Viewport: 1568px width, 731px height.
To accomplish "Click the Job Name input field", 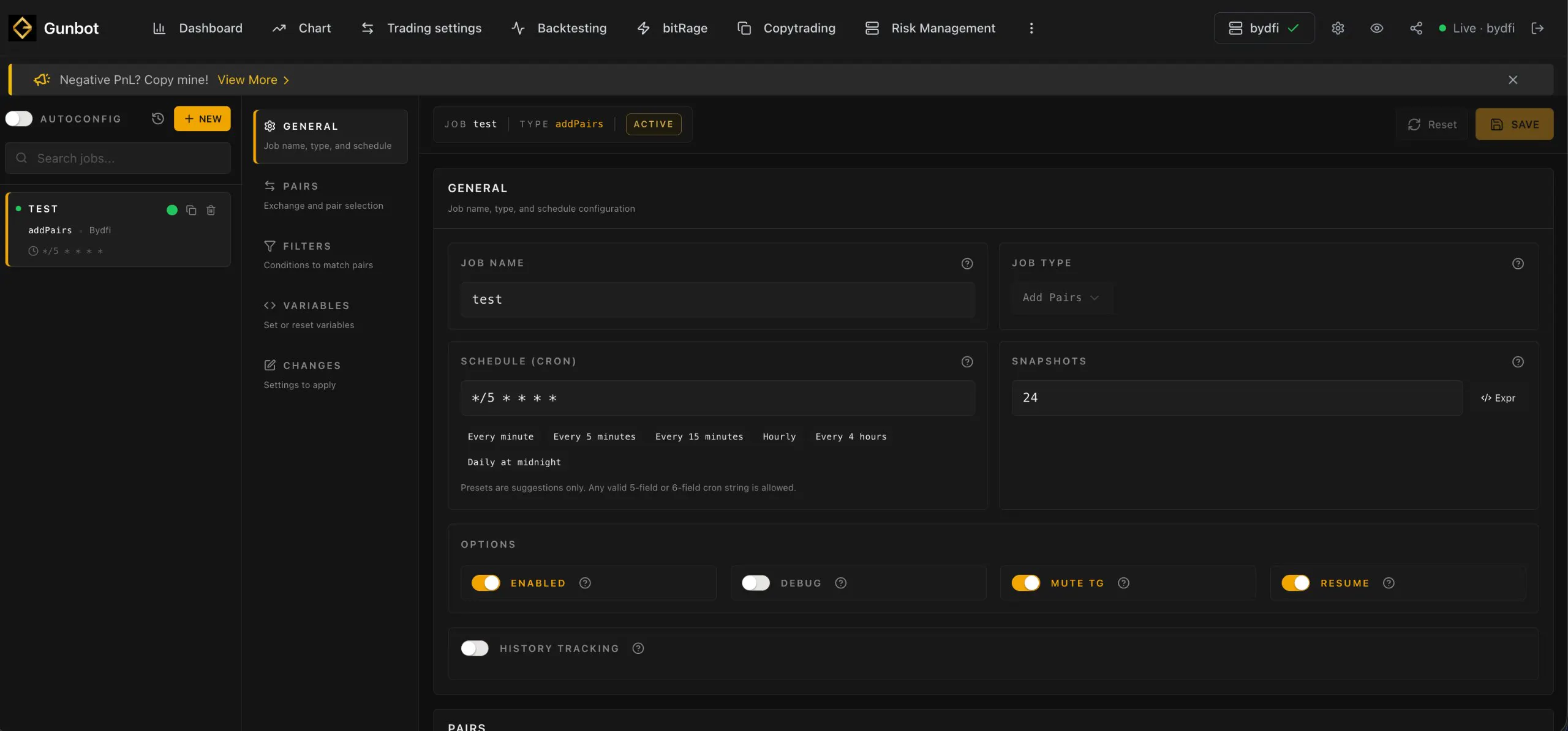I will point(718,299).
